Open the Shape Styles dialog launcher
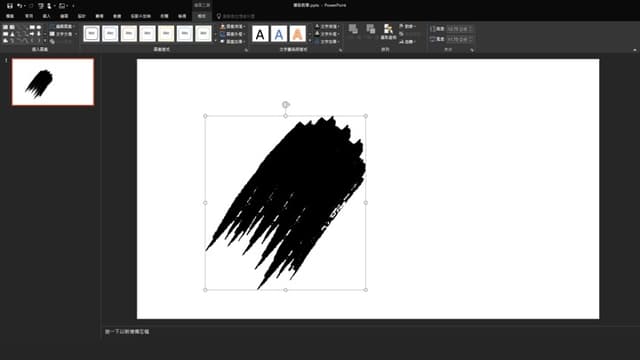The height and width of the screenshot is (360, 640). coord(246,50)
